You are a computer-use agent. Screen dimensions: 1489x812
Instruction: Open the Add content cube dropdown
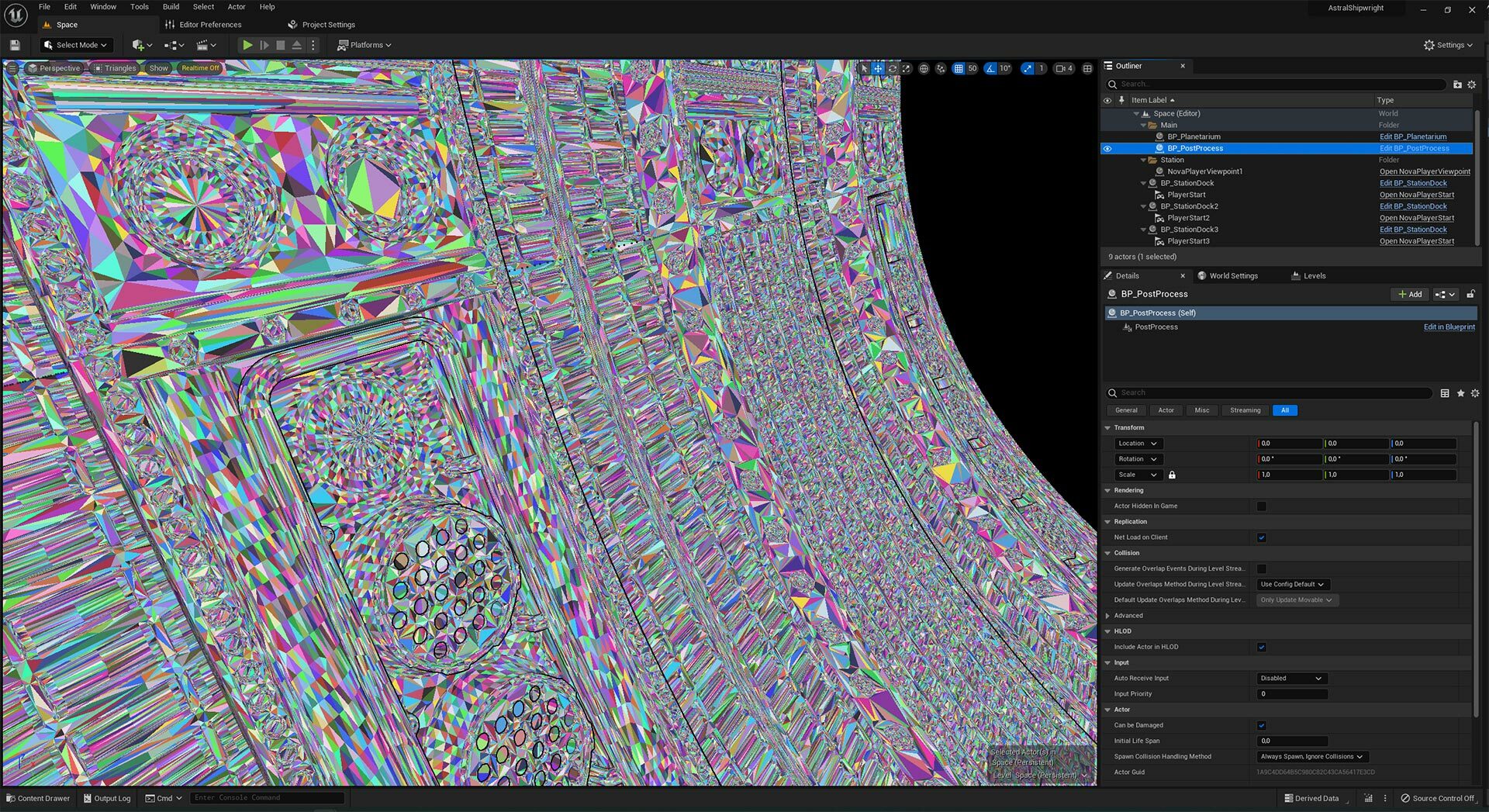click(142, 45)
